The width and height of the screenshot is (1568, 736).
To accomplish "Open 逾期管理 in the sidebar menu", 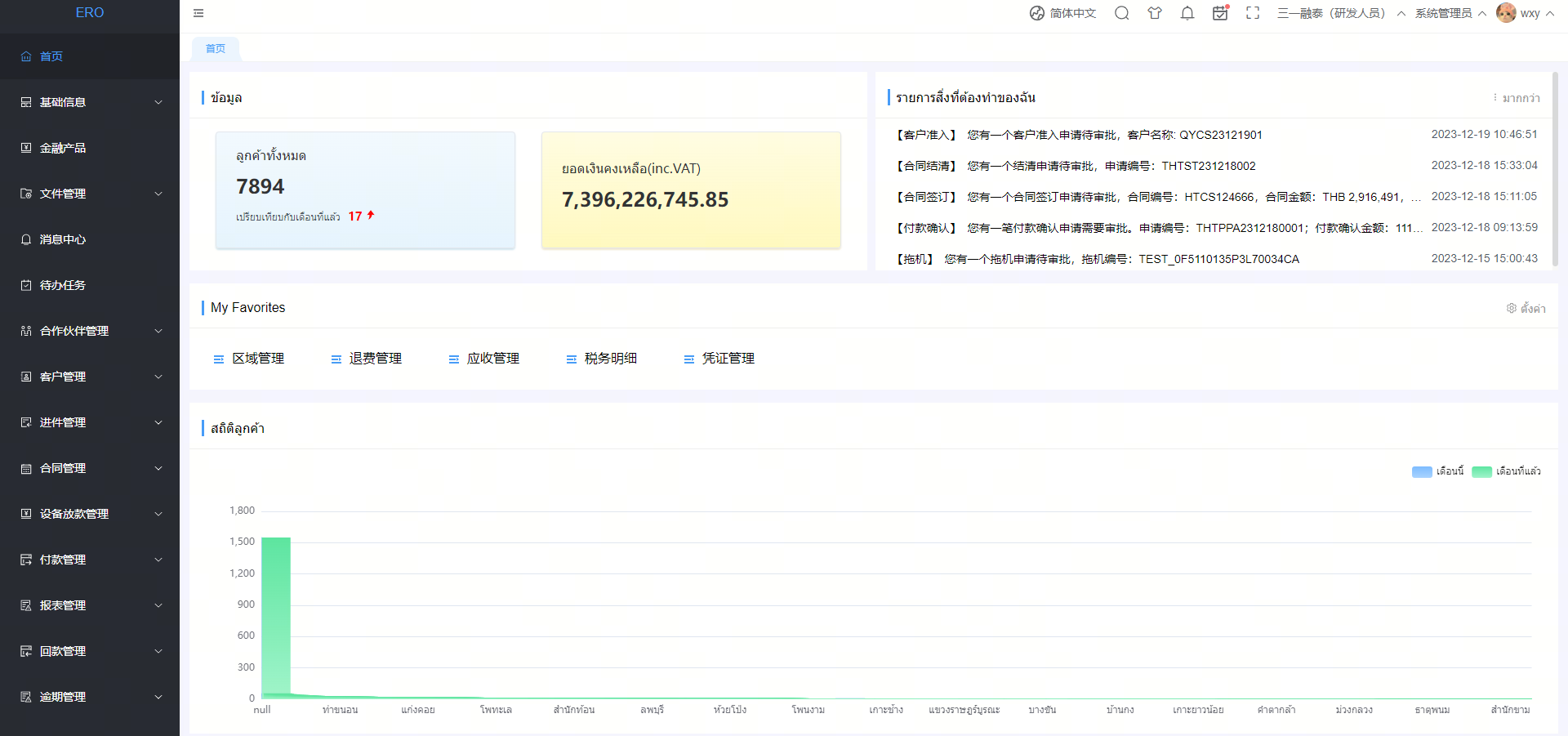I will point(90,697).
